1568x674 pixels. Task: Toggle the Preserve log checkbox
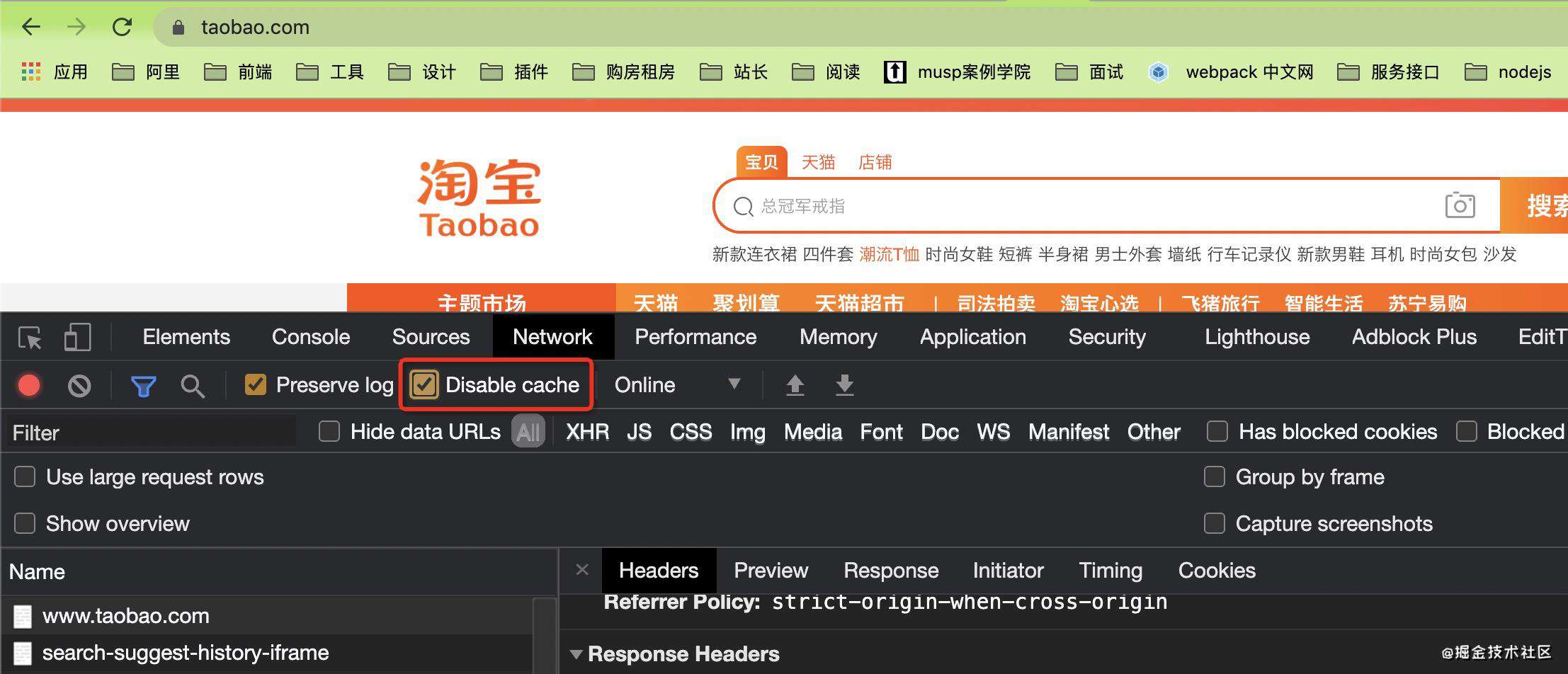[255, 384]
